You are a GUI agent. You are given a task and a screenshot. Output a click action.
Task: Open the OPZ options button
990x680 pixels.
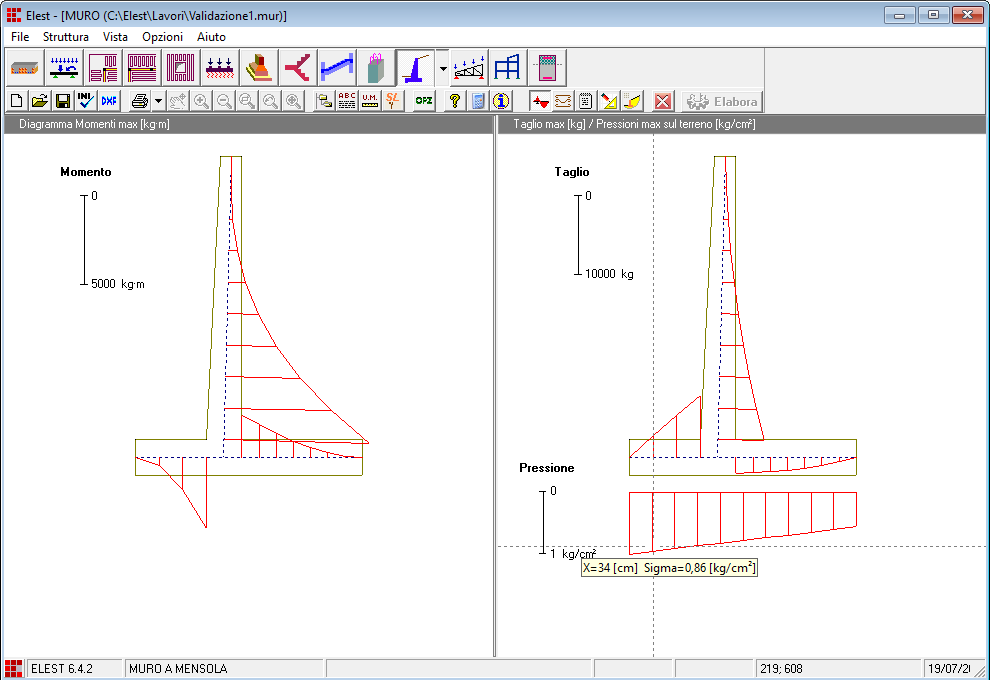click(424, 101)
